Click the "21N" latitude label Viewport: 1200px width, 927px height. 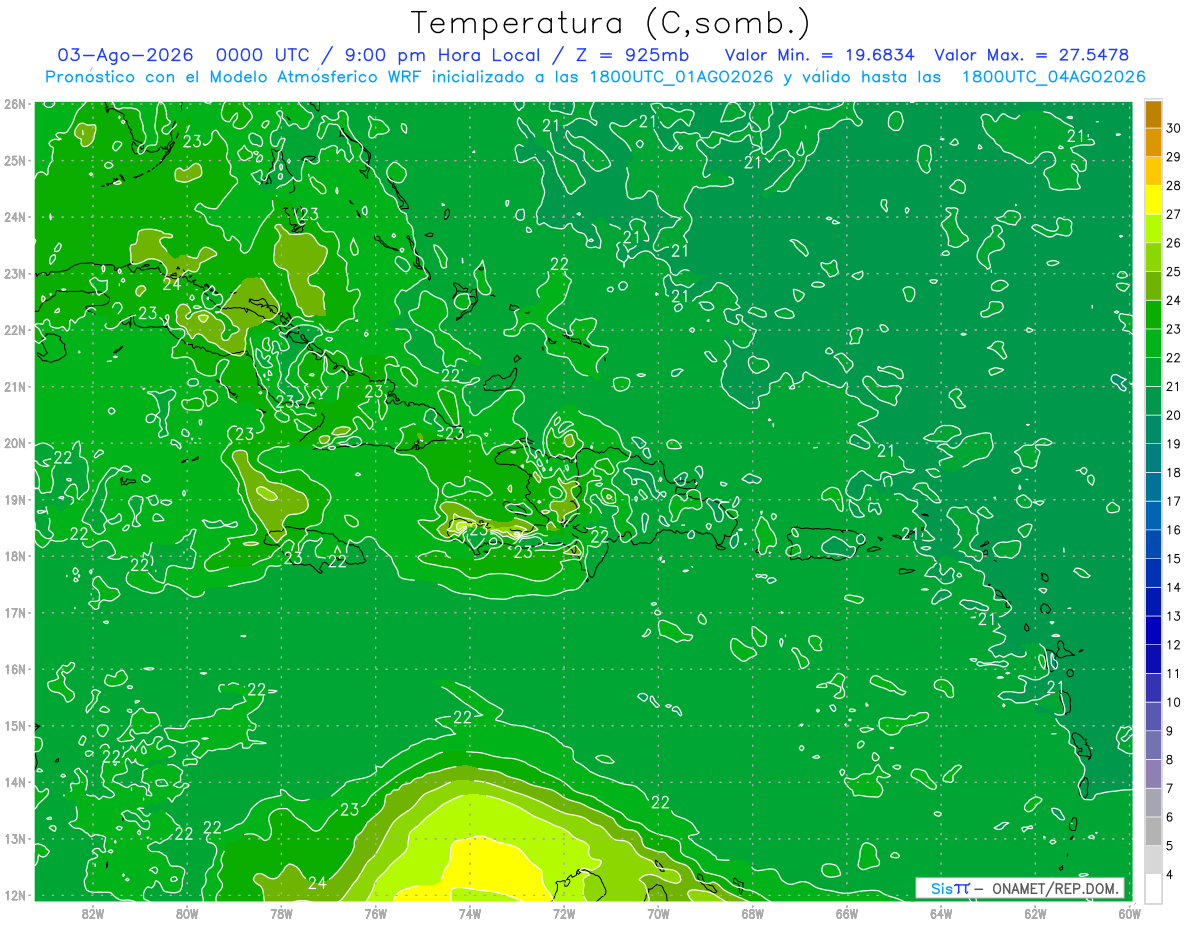click(x=15, y=387)
